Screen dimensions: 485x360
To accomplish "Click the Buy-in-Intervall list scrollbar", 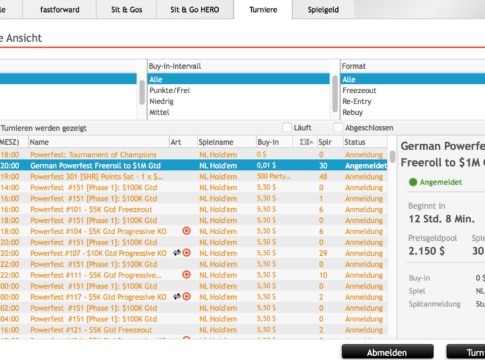I will (335, 93).
